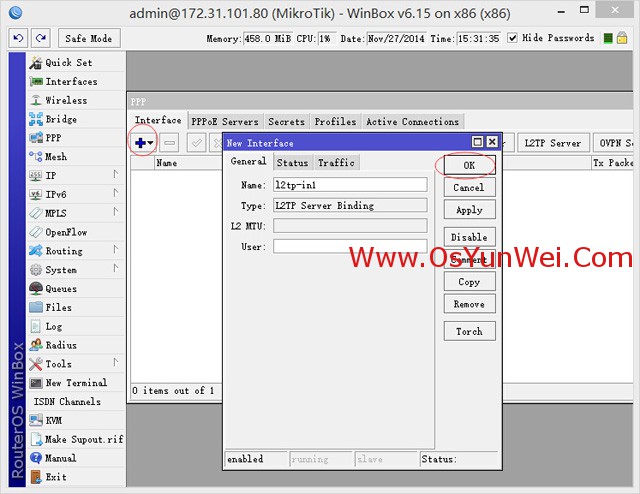The width and height of the screenshot is (640, 494).
Task: Open the Files section
Action: point(77,307)
